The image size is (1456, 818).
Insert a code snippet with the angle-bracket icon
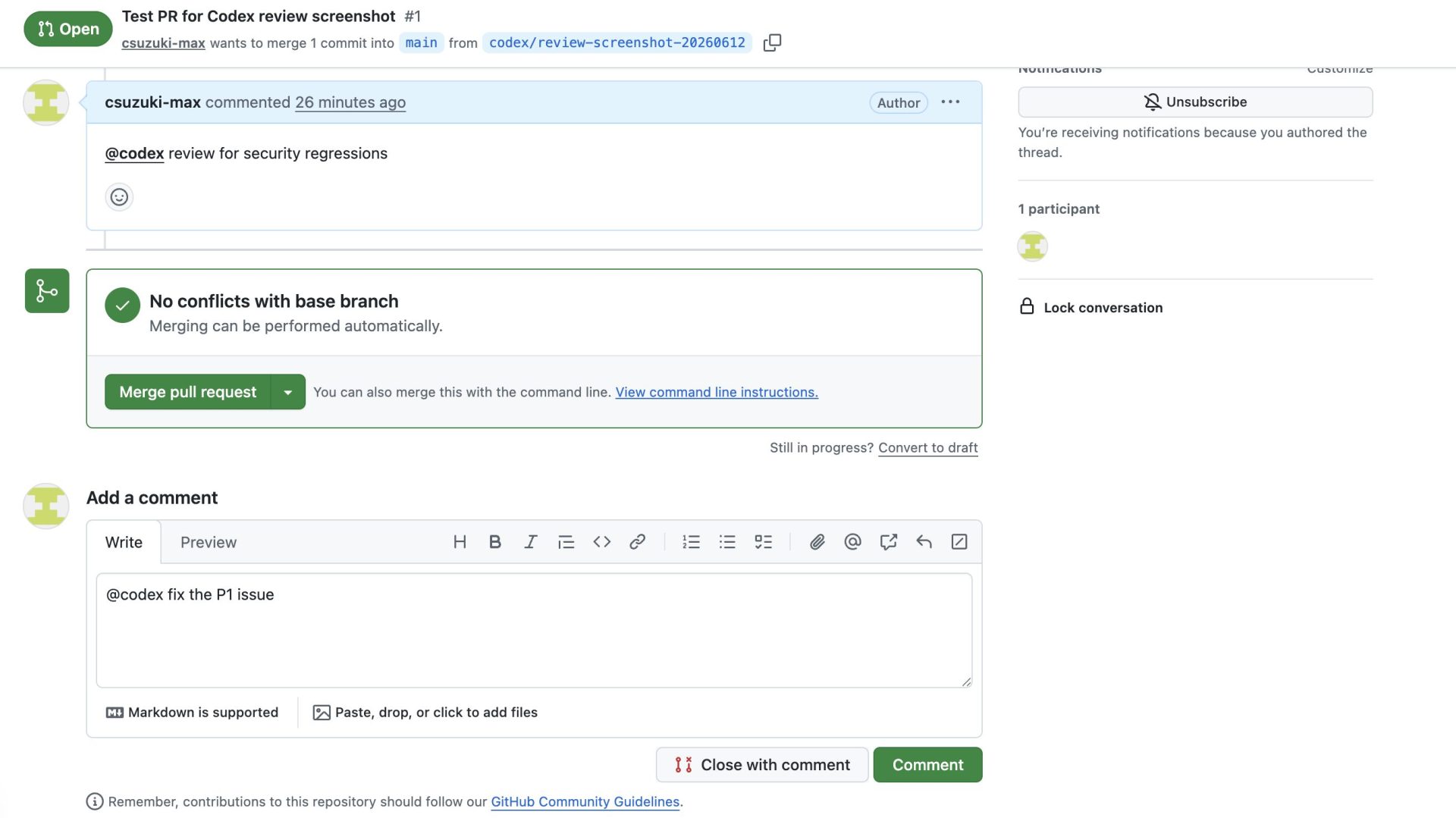pyautogui.click(x=602, y=542)
